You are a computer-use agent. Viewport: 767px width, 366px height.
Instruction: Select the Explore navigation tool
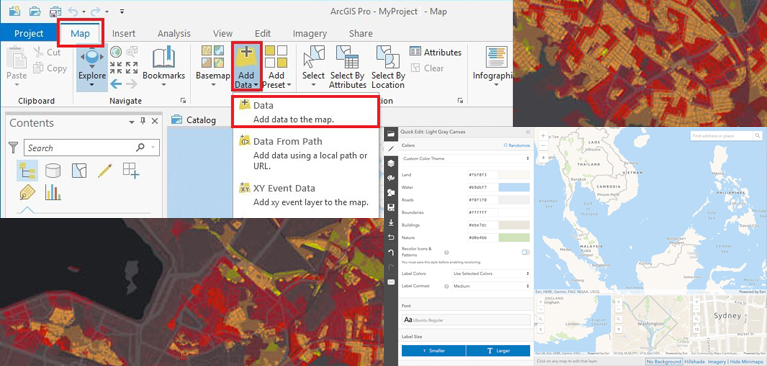pos(92,68)
